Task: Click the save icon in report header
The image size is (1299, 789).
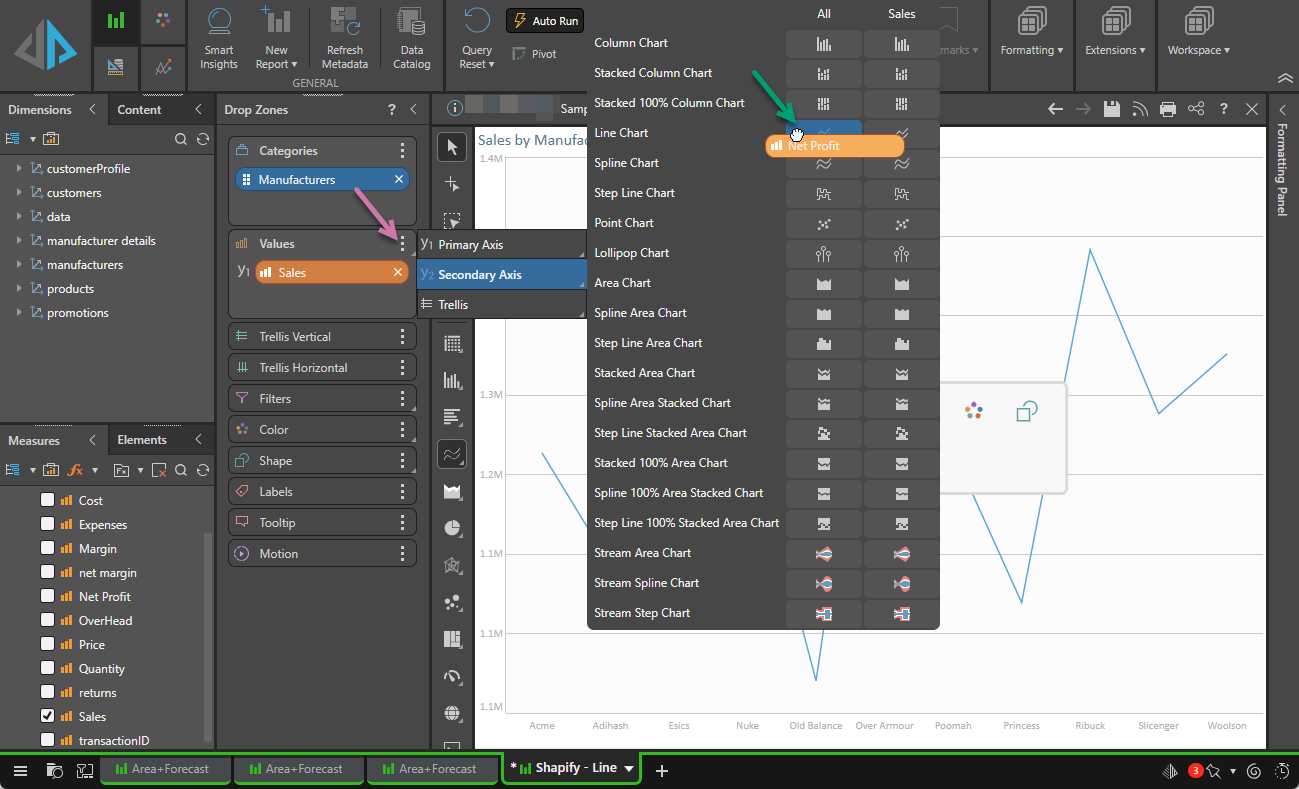Action: [1111, 109]
